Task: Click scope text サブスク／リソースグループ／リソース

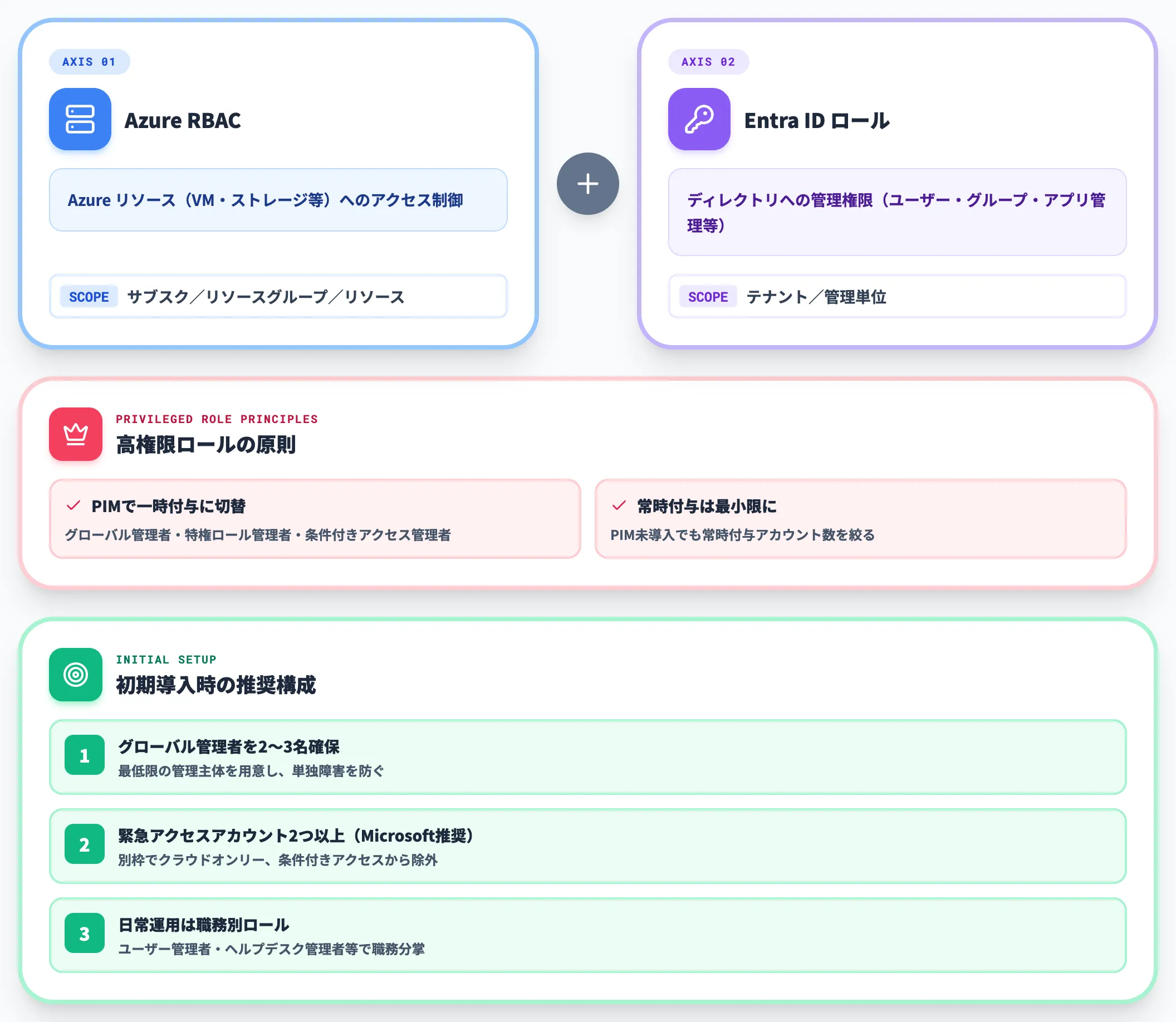Action: [x=266, y=297]
